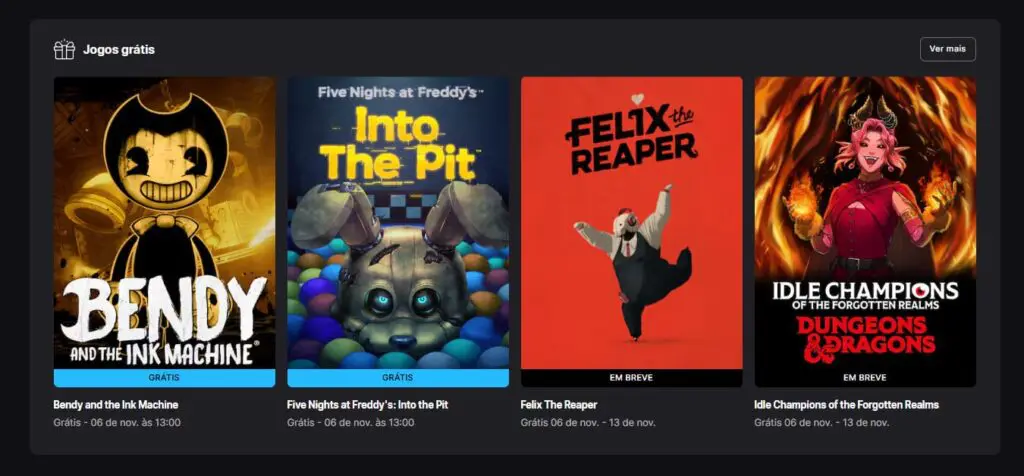
Task: Open Idle Champions of the Forgotten Realms title
Action: point(846,405)
